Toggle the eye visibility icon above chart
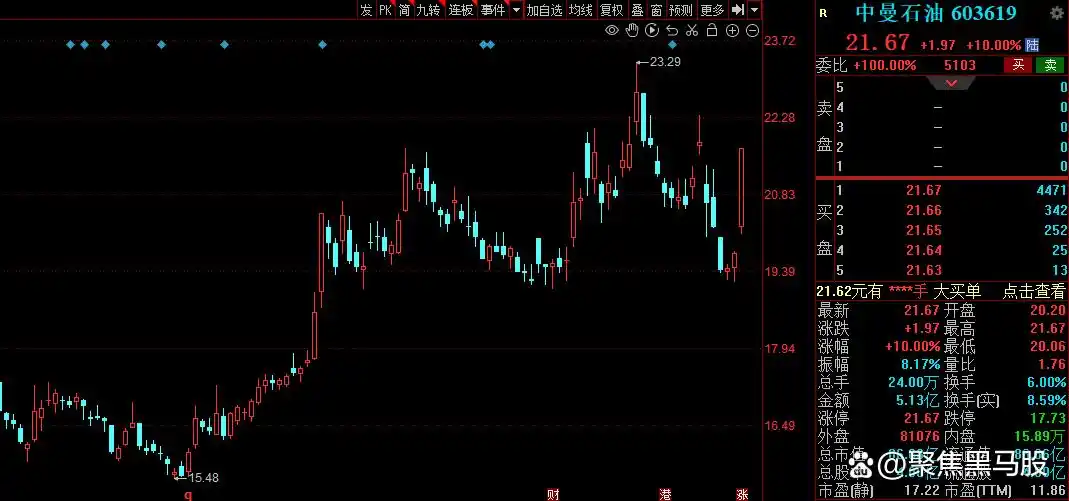The height and width of the screenshot is (501, 1069). click(x=612, y=31)
